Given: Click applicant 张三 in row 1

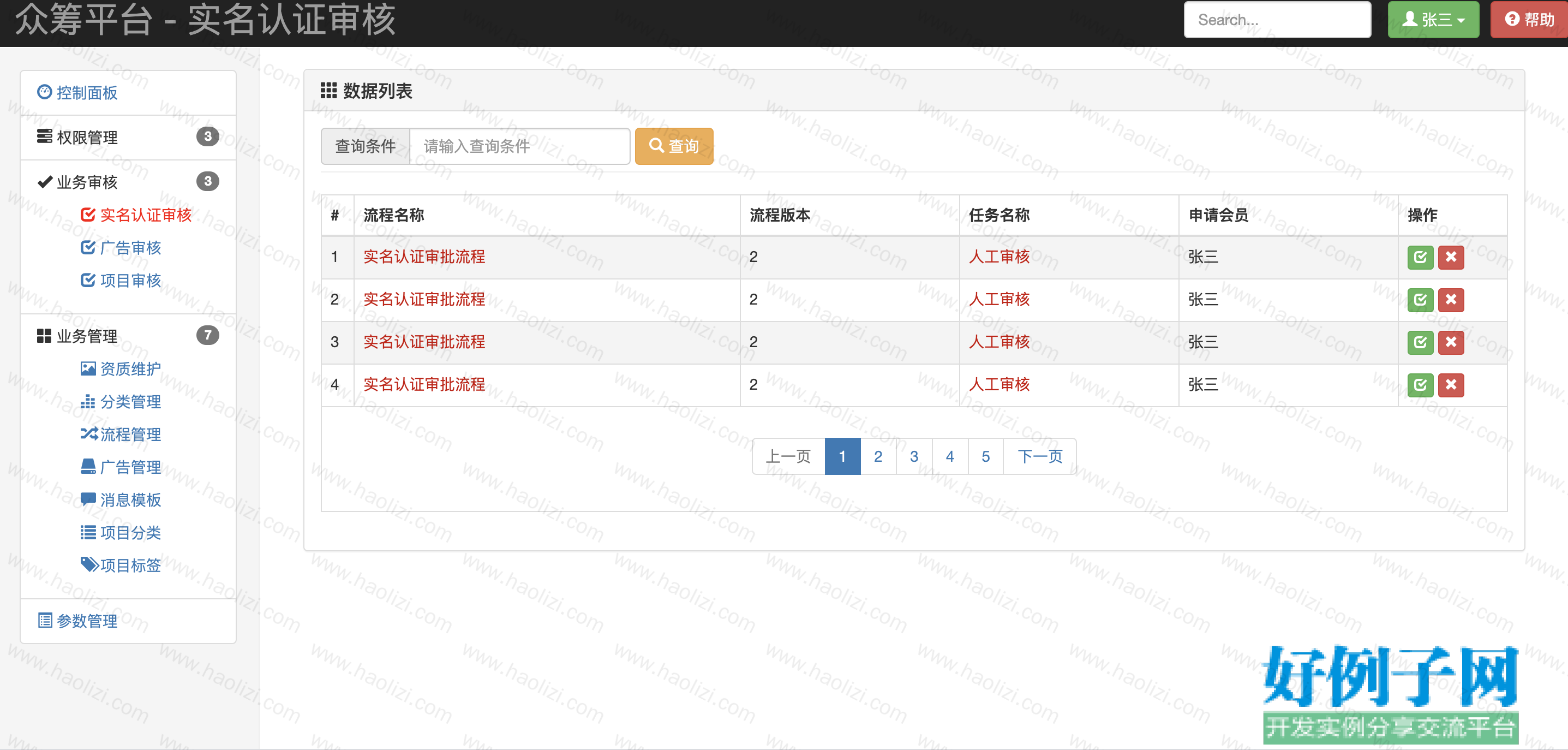Looking at the screenshot, I should (1204, 257).
